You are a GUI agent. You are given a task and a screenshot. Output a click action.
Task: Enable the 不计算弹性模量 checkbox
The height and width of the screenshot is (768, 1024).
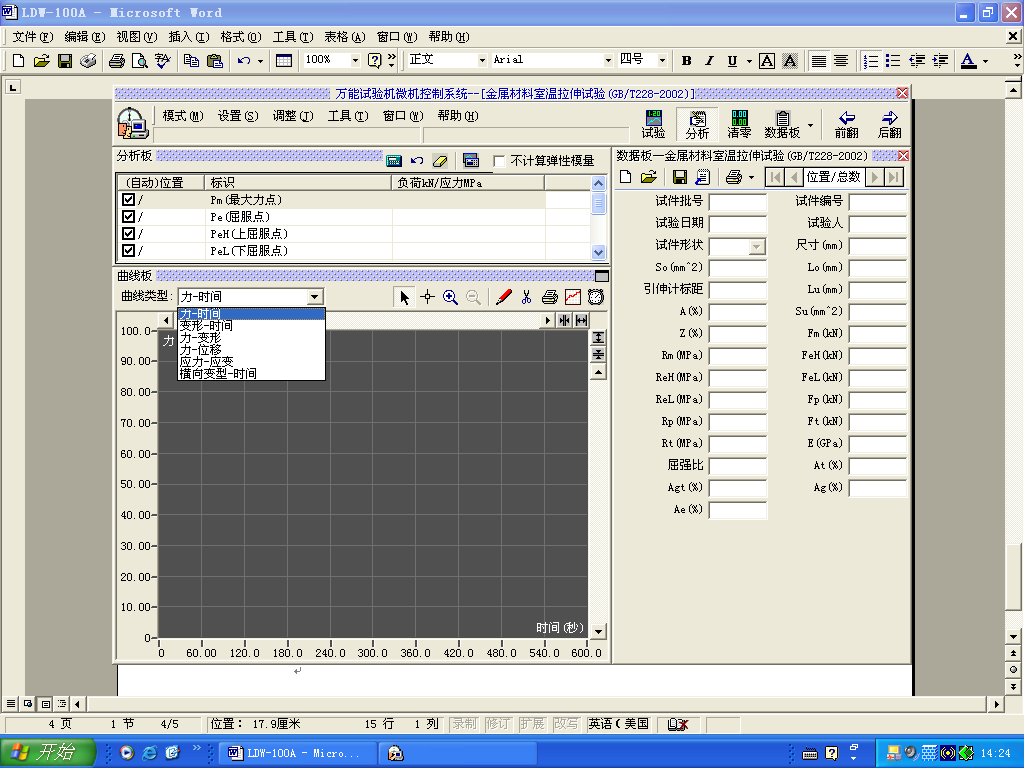pos(500,160)
